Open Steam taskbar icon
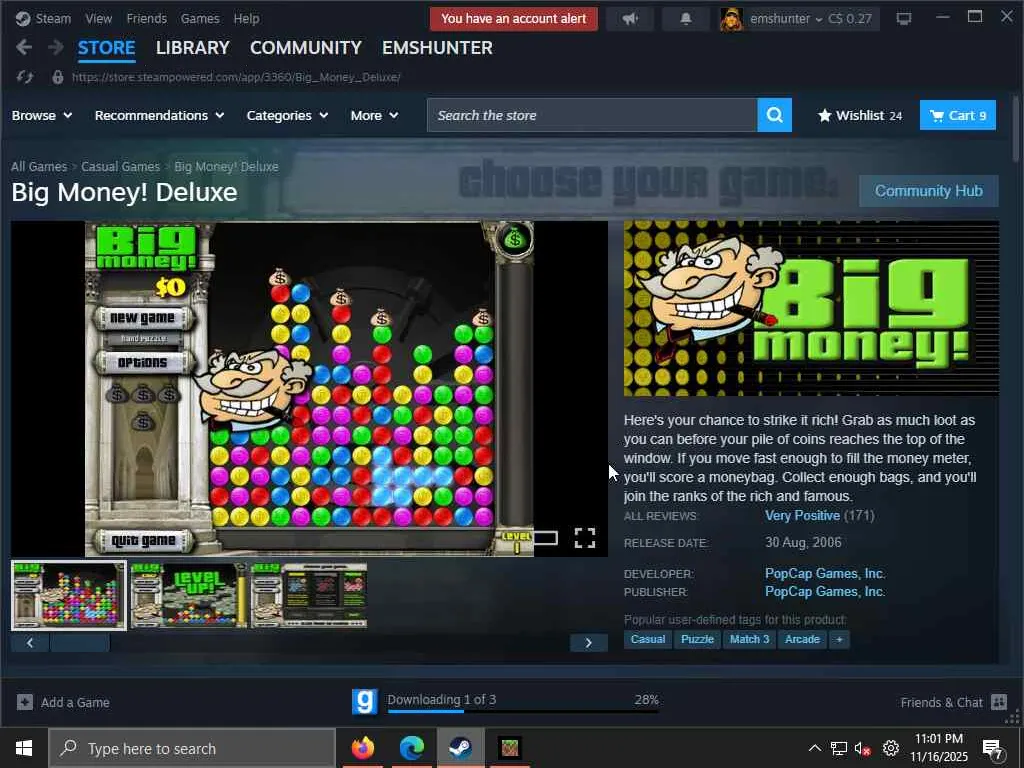 click(460, 748)
